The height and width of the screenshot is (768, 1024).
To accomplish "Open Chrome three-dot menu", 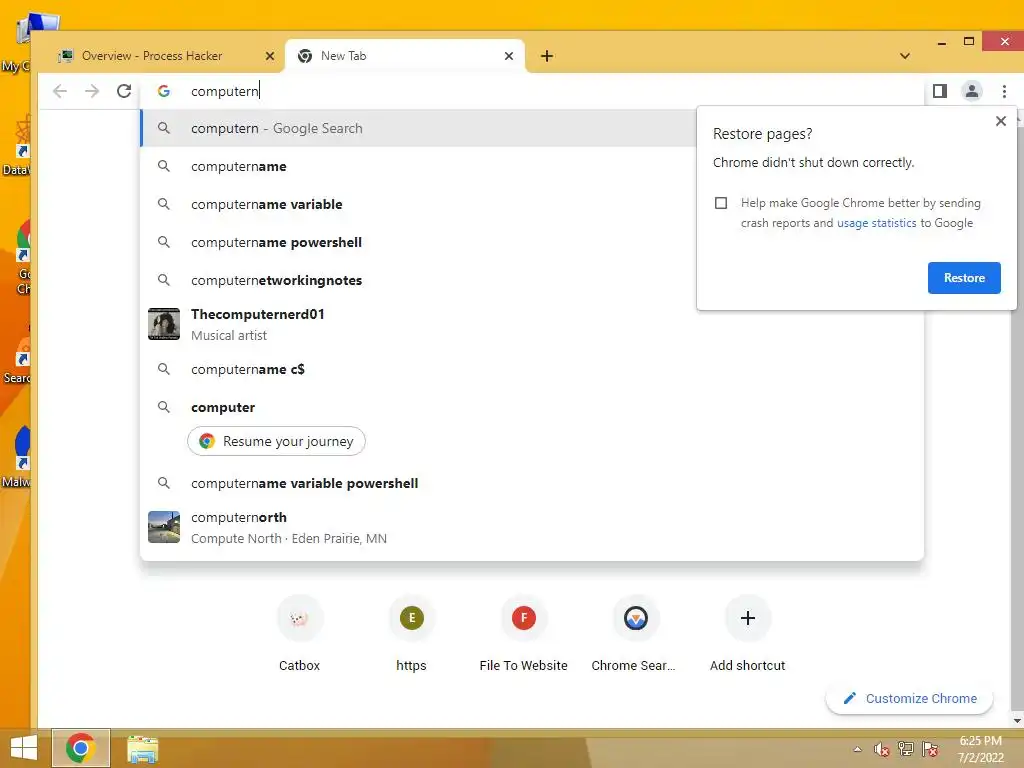I will coord(1004,91).
